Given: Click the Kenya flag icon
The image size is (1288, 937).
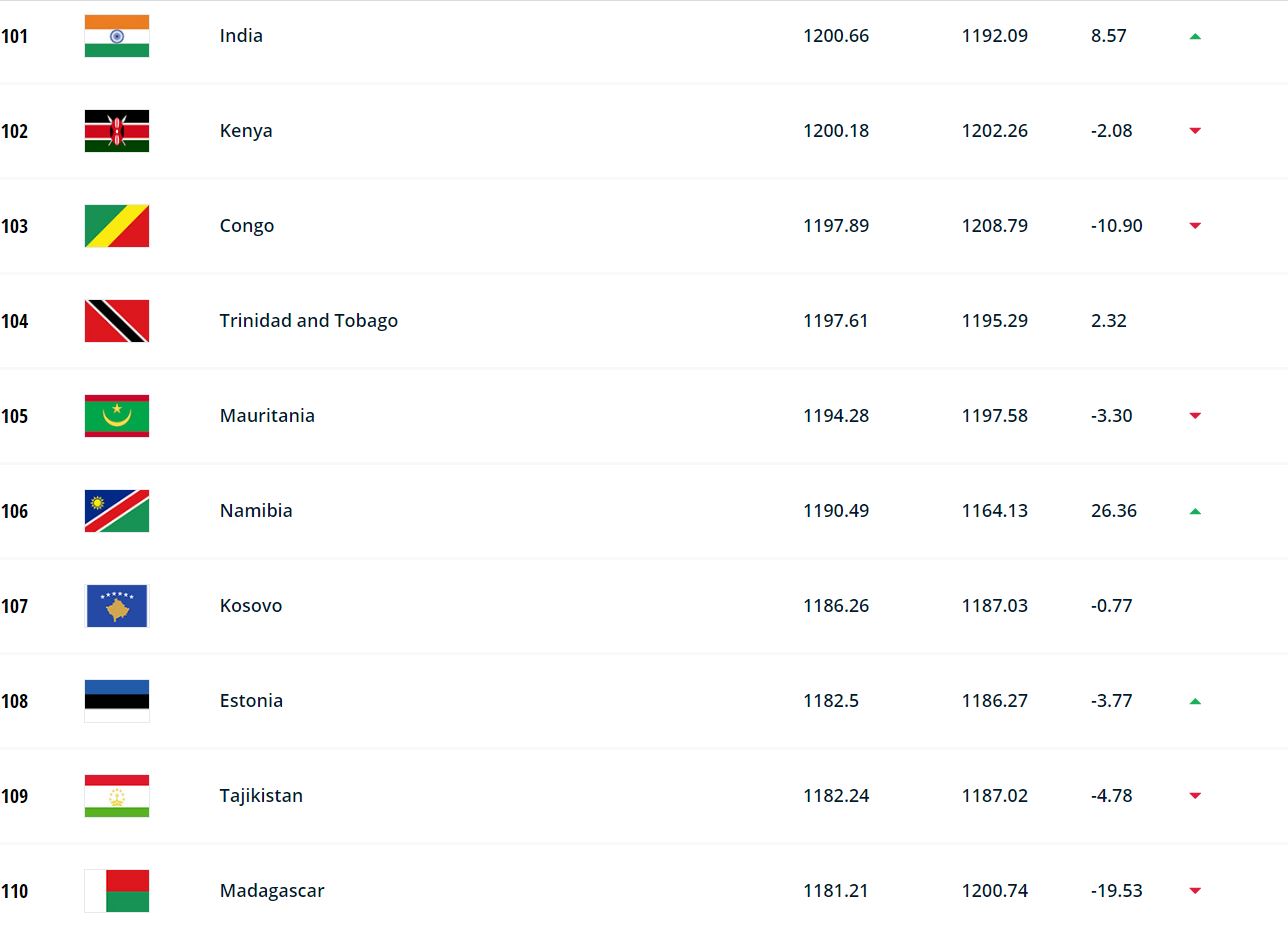Looking at the screenshot, I should [x=117, y=131].
